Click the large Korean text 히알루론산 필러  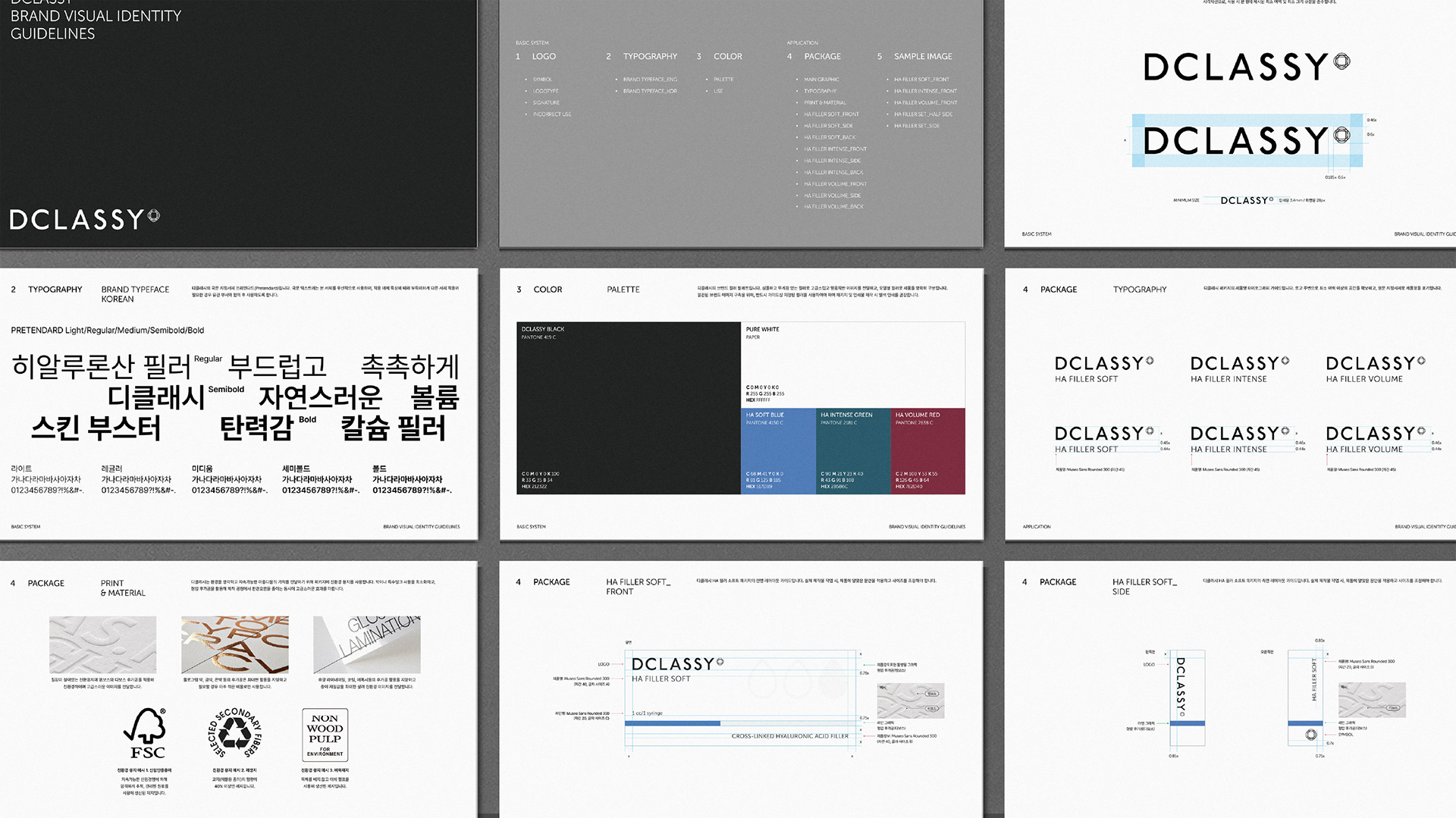click(102, 367)
